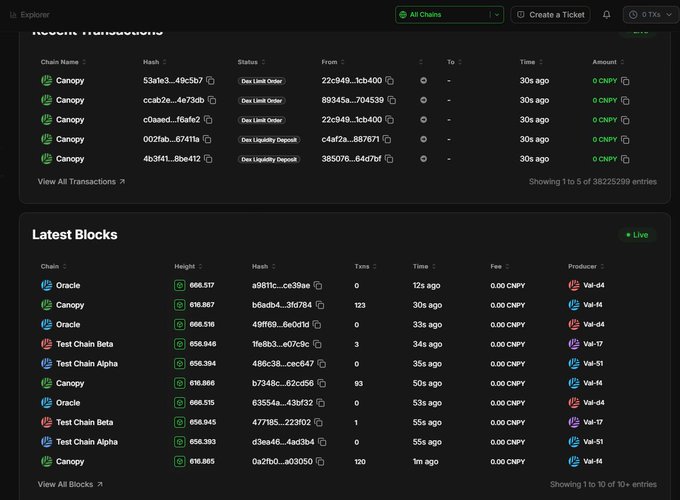680x500 pixels.
Task: Copy amount in 4b3f41...8be412 row
Action: click(625, 159)
